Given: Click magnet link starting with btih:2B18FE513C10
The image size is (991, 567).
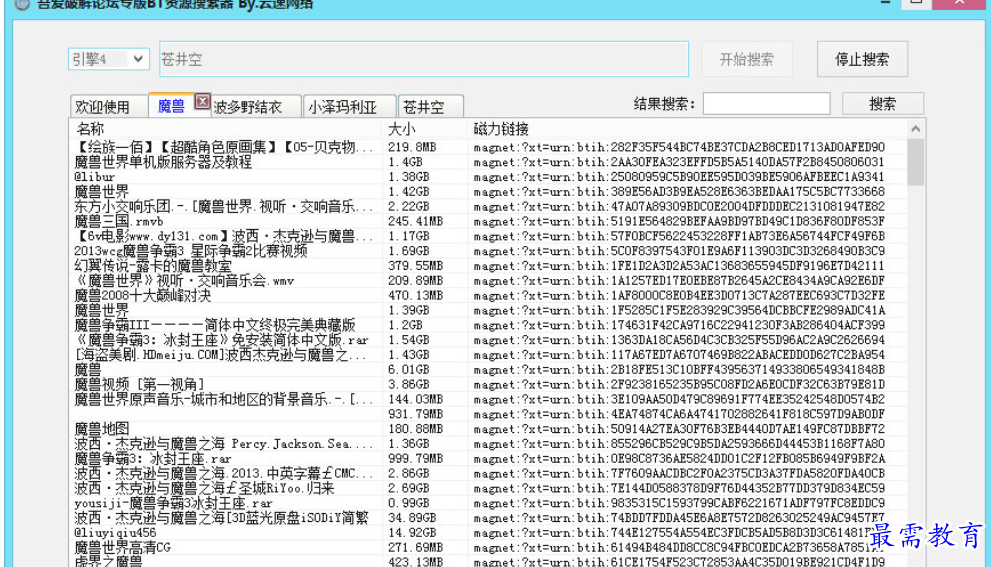Looking at the screenshot, I should click(679, 370).
